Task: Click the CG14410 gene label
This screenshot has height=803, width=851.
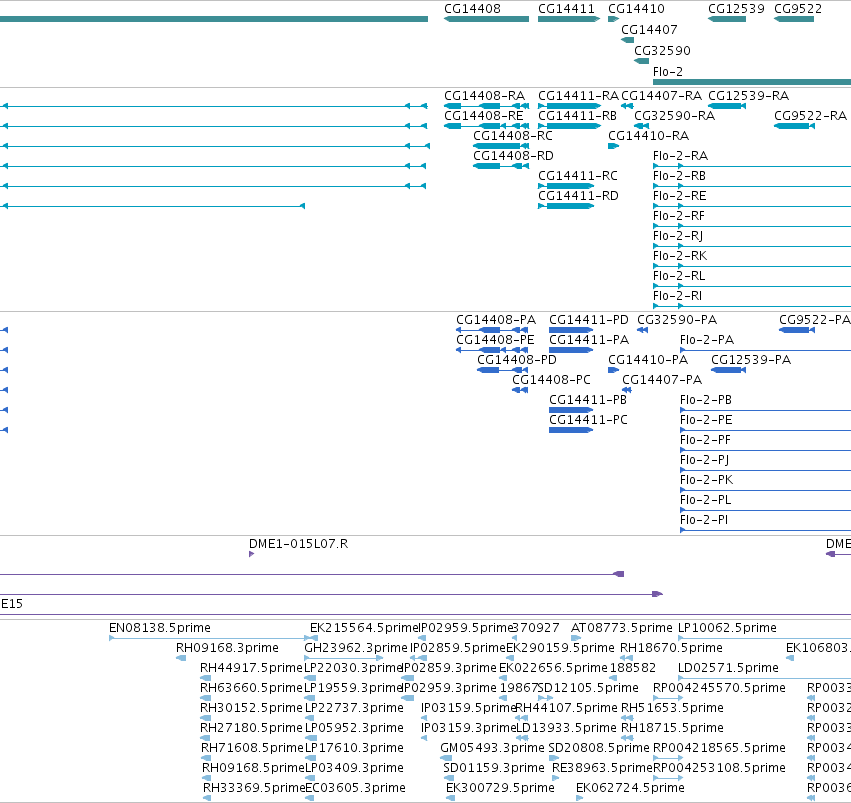Action: [636, 9]
